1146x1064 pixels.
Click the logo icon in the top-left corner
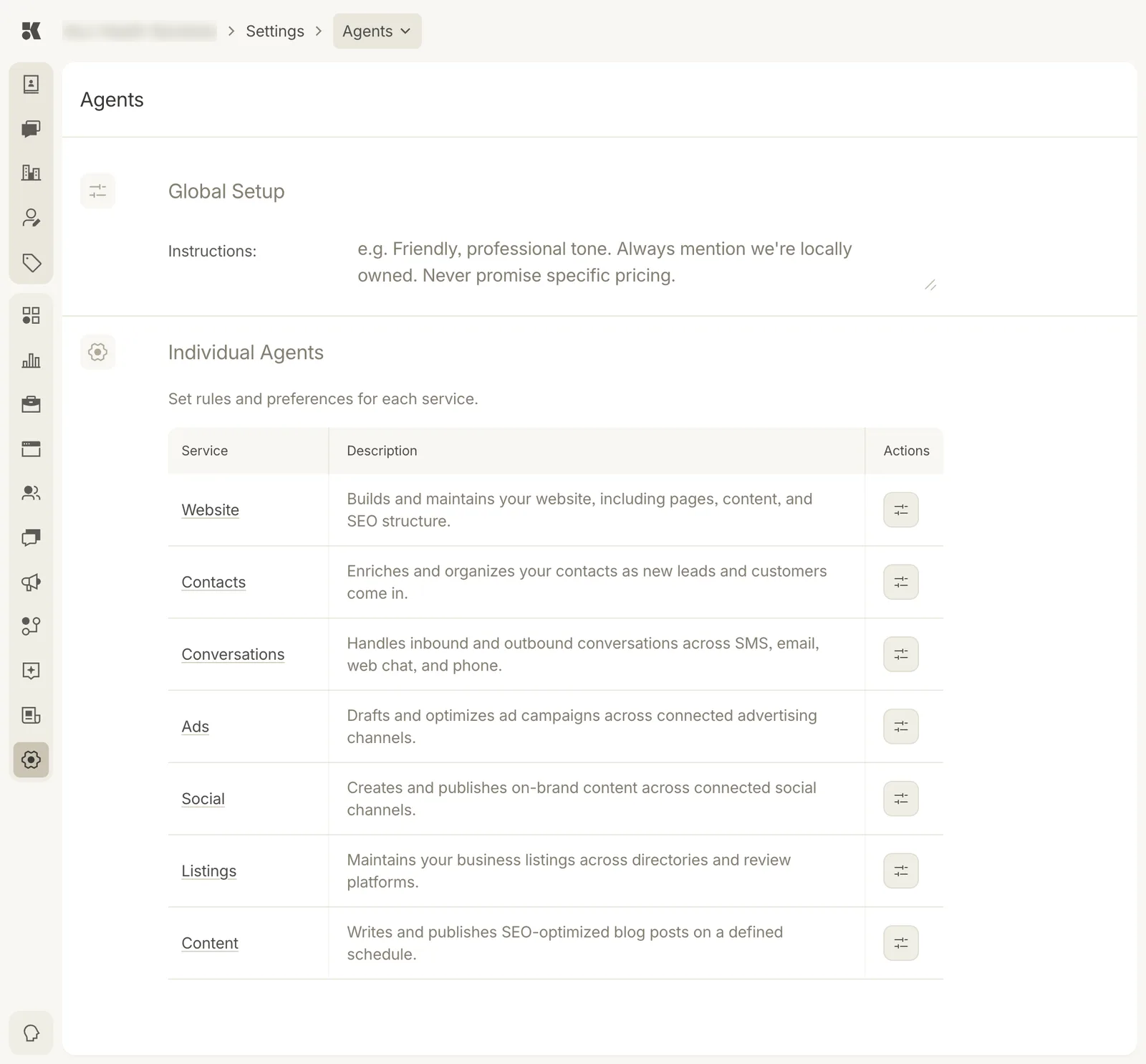pyautogui.click(x=31, y=31)
